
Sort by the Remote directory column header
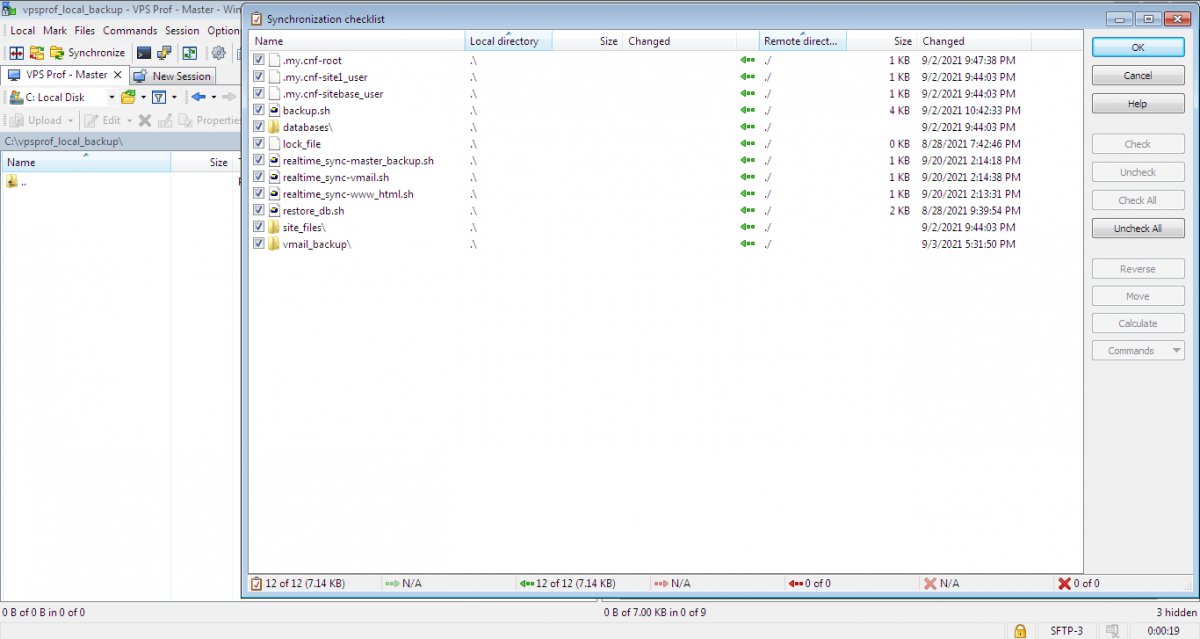click(x=803, y=40)
